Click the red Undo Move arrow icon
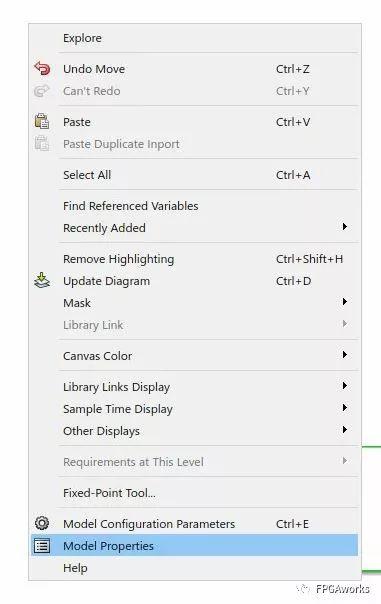 (x=42, y=69)
